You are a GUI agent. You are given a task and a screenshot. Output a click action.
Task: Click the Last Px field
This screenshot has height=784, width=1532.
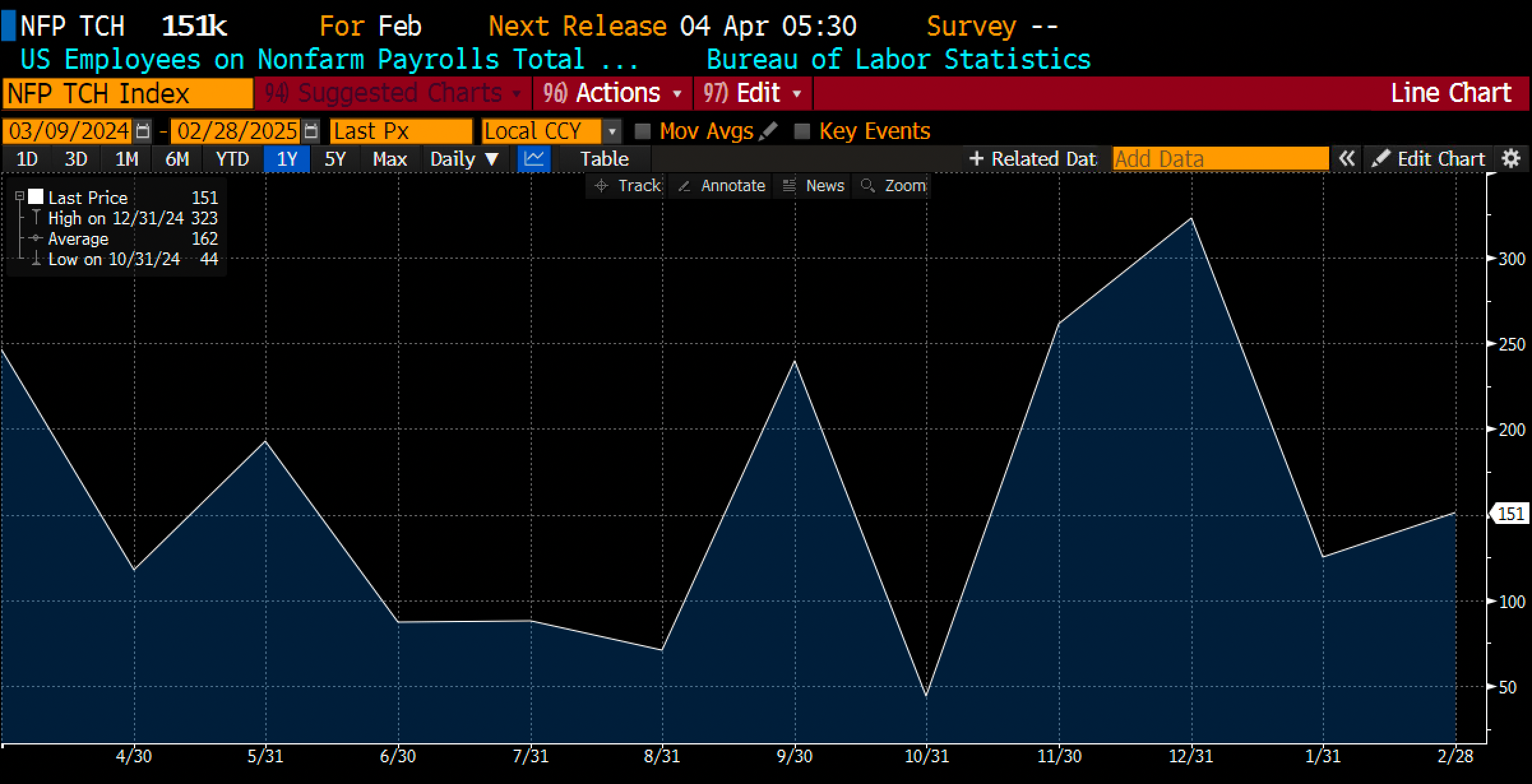(401, 131)
